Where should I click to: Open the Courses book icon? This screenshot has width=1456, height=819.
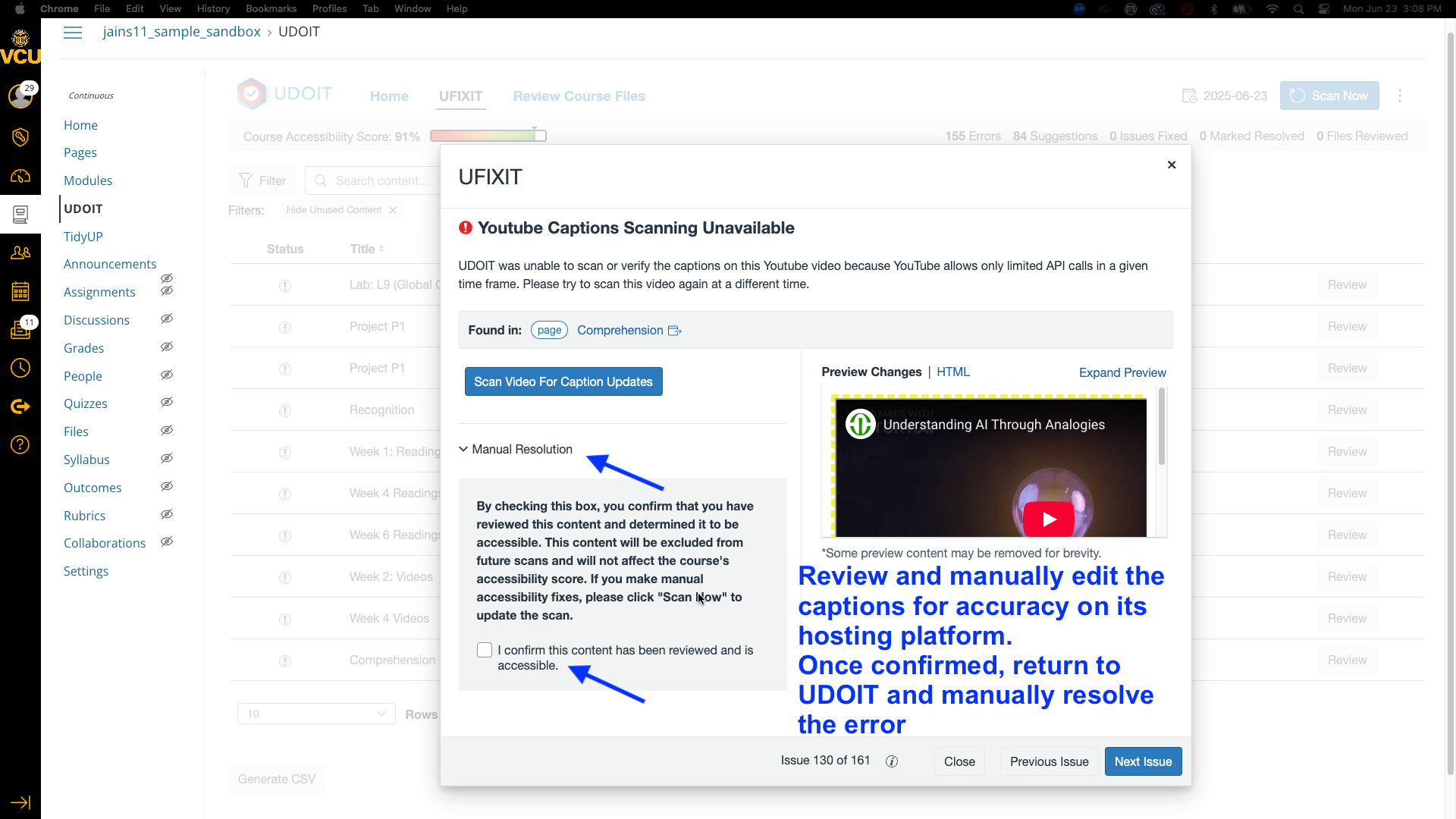point(20,215)
